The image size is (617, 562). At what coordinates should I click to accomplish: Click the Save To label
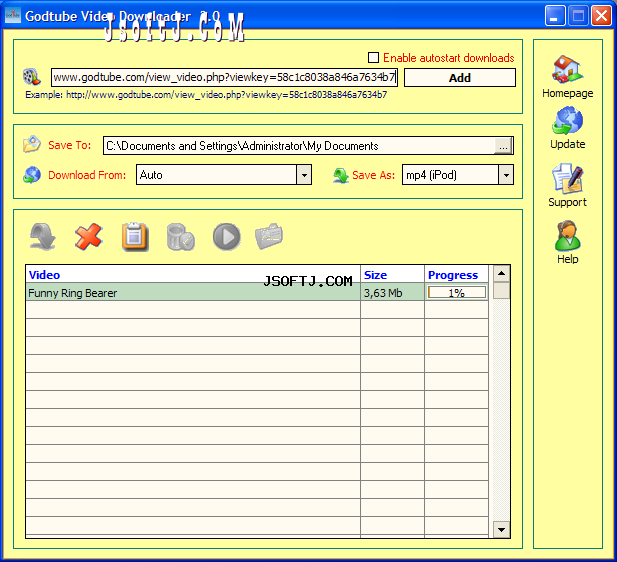point(70,145)
